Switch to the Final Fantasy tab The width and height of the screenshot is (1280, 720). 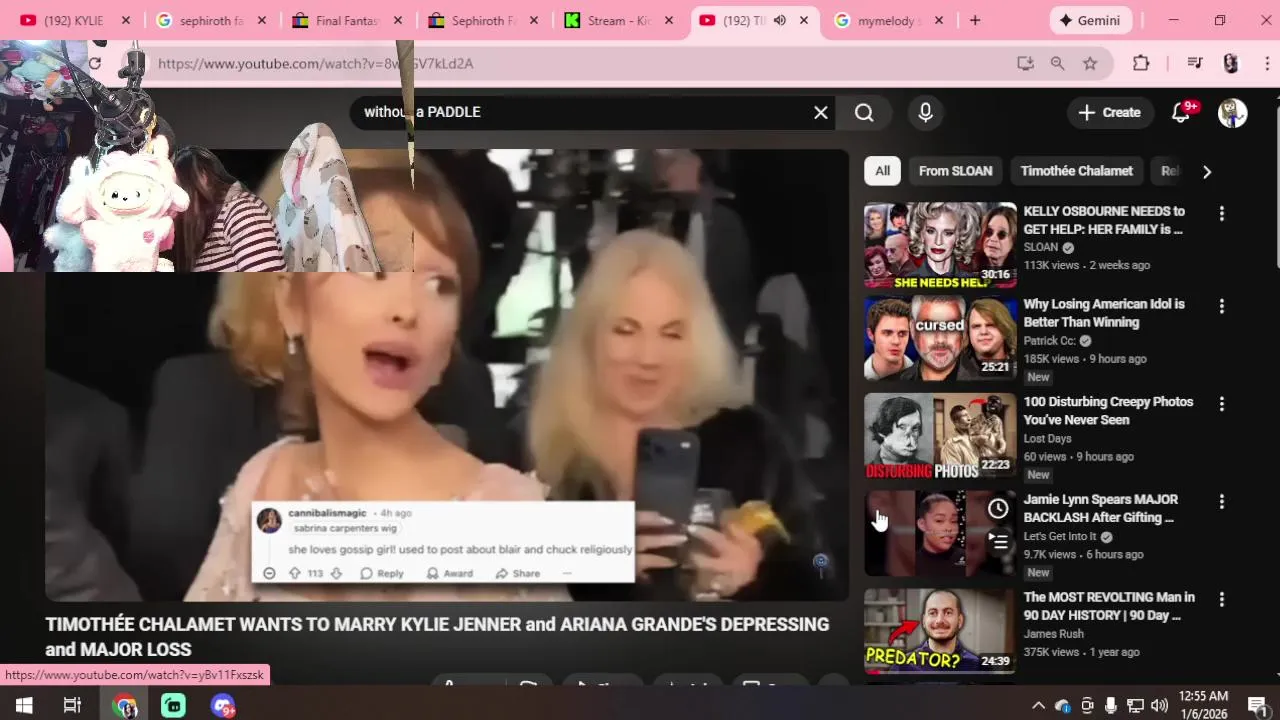point(345,20)
